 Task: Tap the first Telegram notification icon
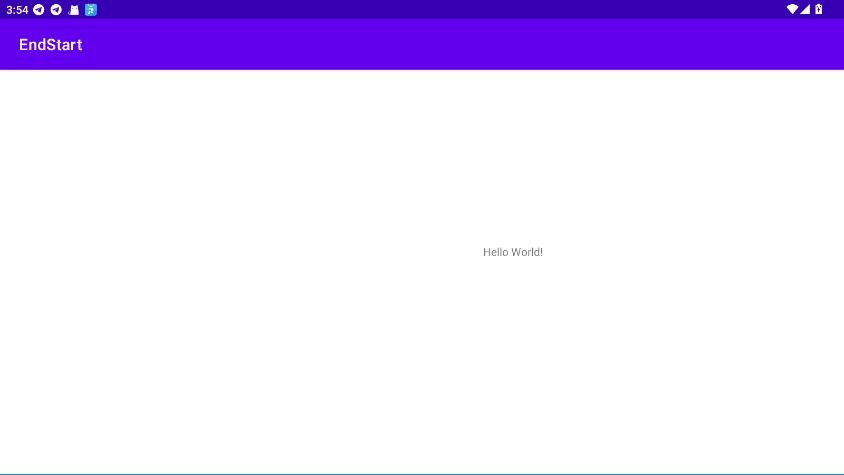(x=39, y=9)
